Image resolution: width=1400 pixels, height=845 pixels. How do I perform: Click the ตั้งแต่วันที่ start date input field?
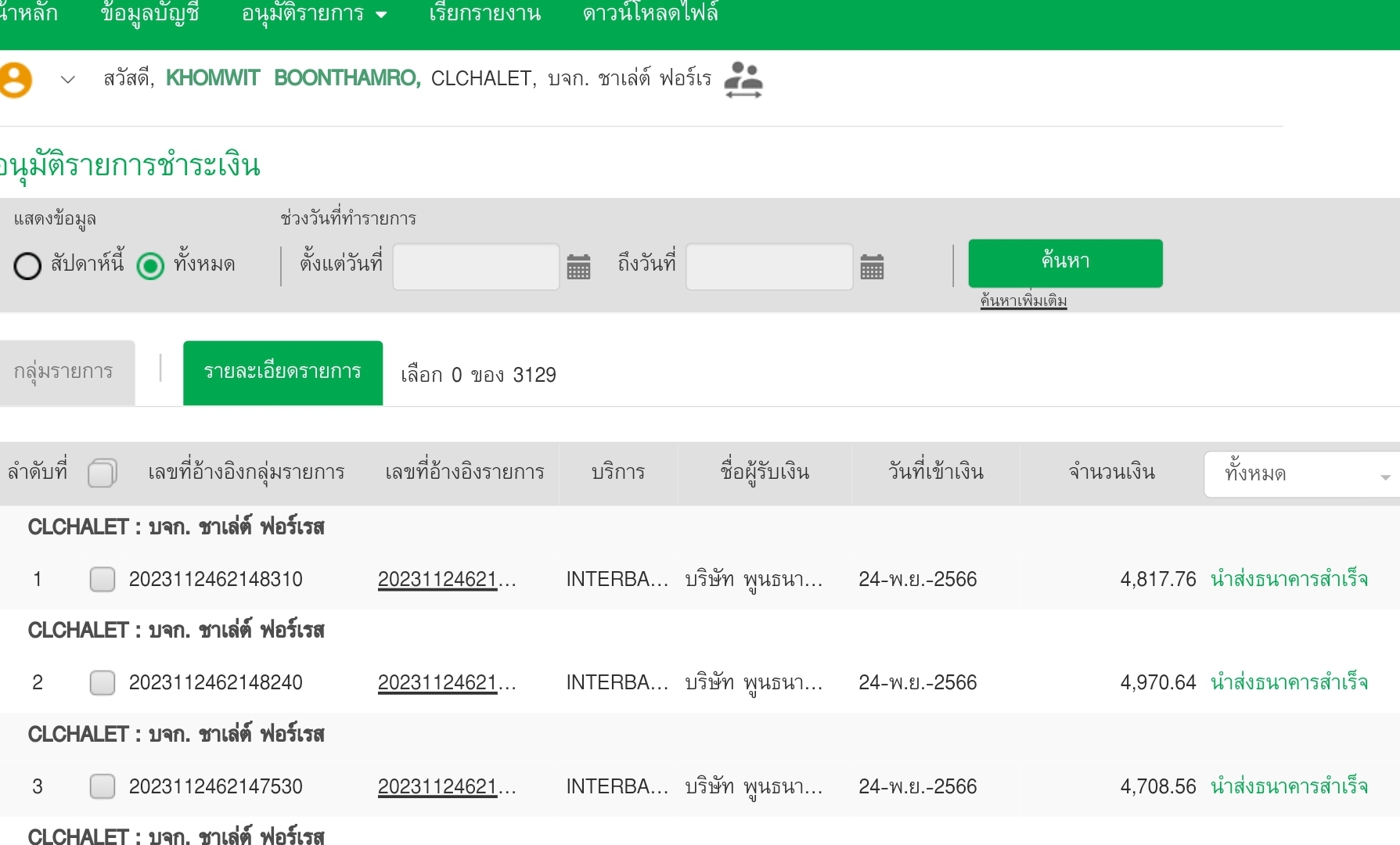click(476, 267)
